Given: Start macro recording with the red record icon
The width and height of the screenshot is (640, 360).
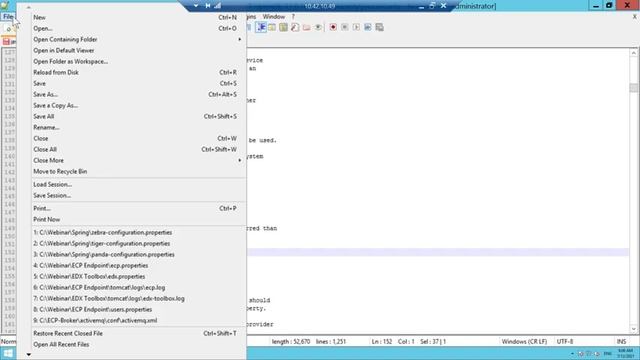Looking at the screenshot, I should (333, 27).
